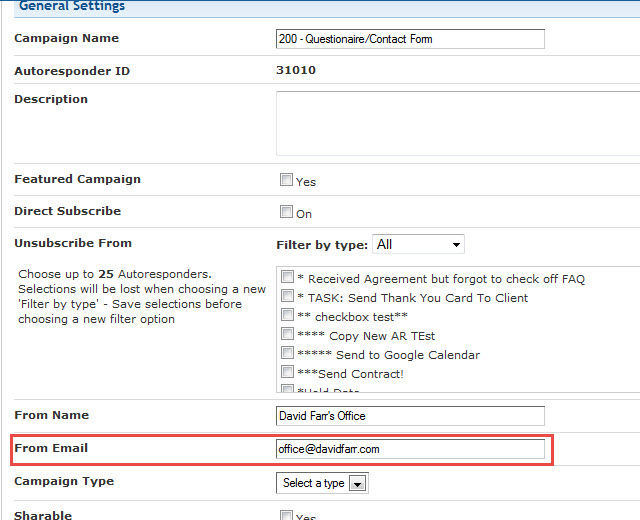The width and height of the screenshot is (640, 520).
Task: Check '***** Send to Google Calendar' option
Action: (x=288, y=354)
